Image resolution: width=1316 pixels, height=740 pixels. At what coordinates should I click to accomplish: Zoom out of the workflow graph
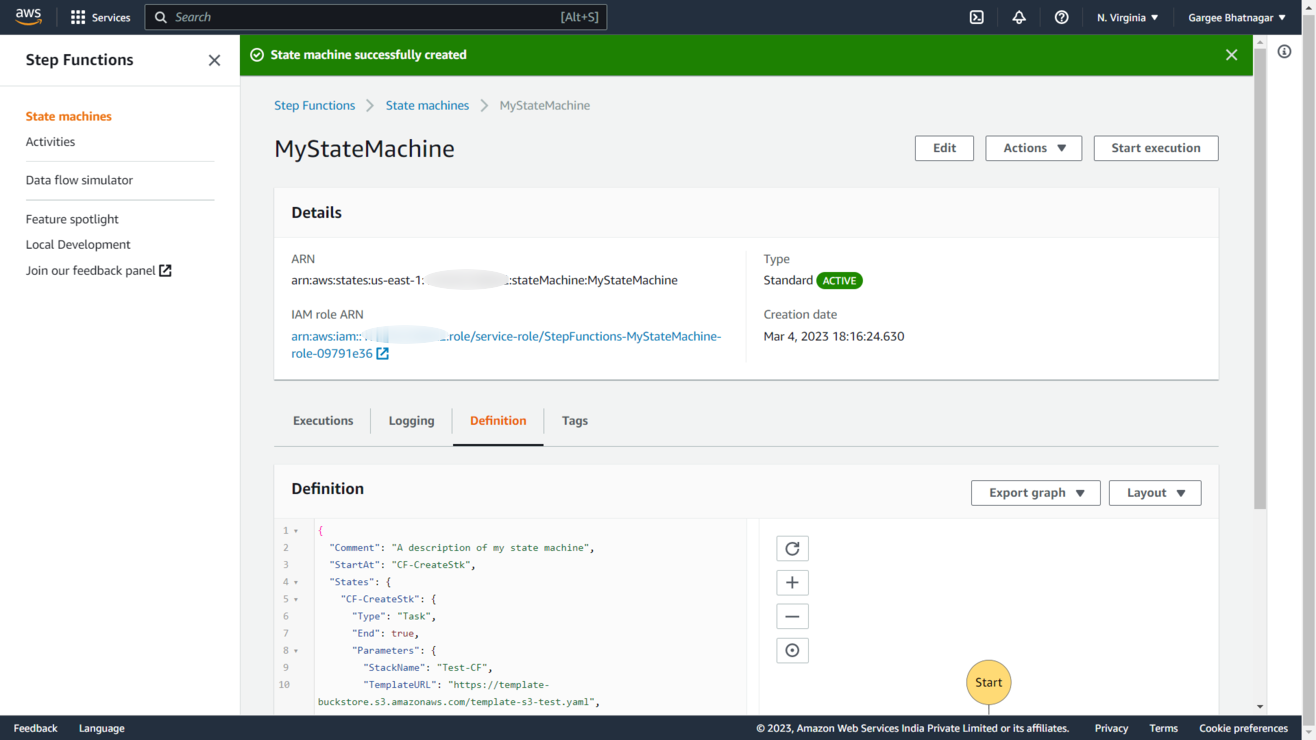click(792, 617)
